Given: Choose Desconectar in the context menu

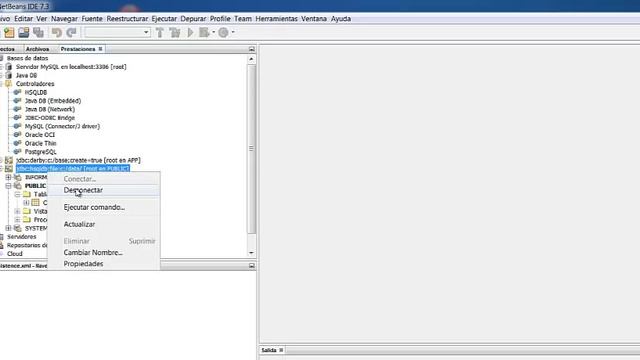Looking at the screenshot, I should point(104,190).
